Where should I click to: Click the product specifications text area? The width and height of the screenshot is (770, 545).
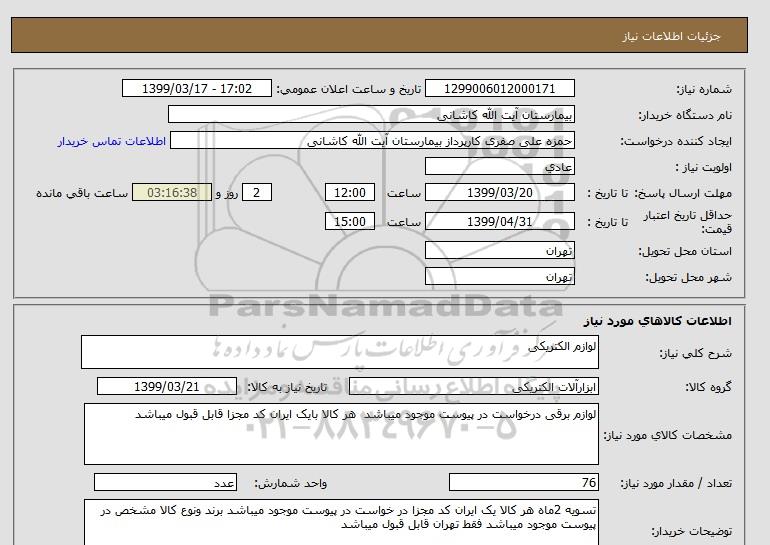pos(341,434)
